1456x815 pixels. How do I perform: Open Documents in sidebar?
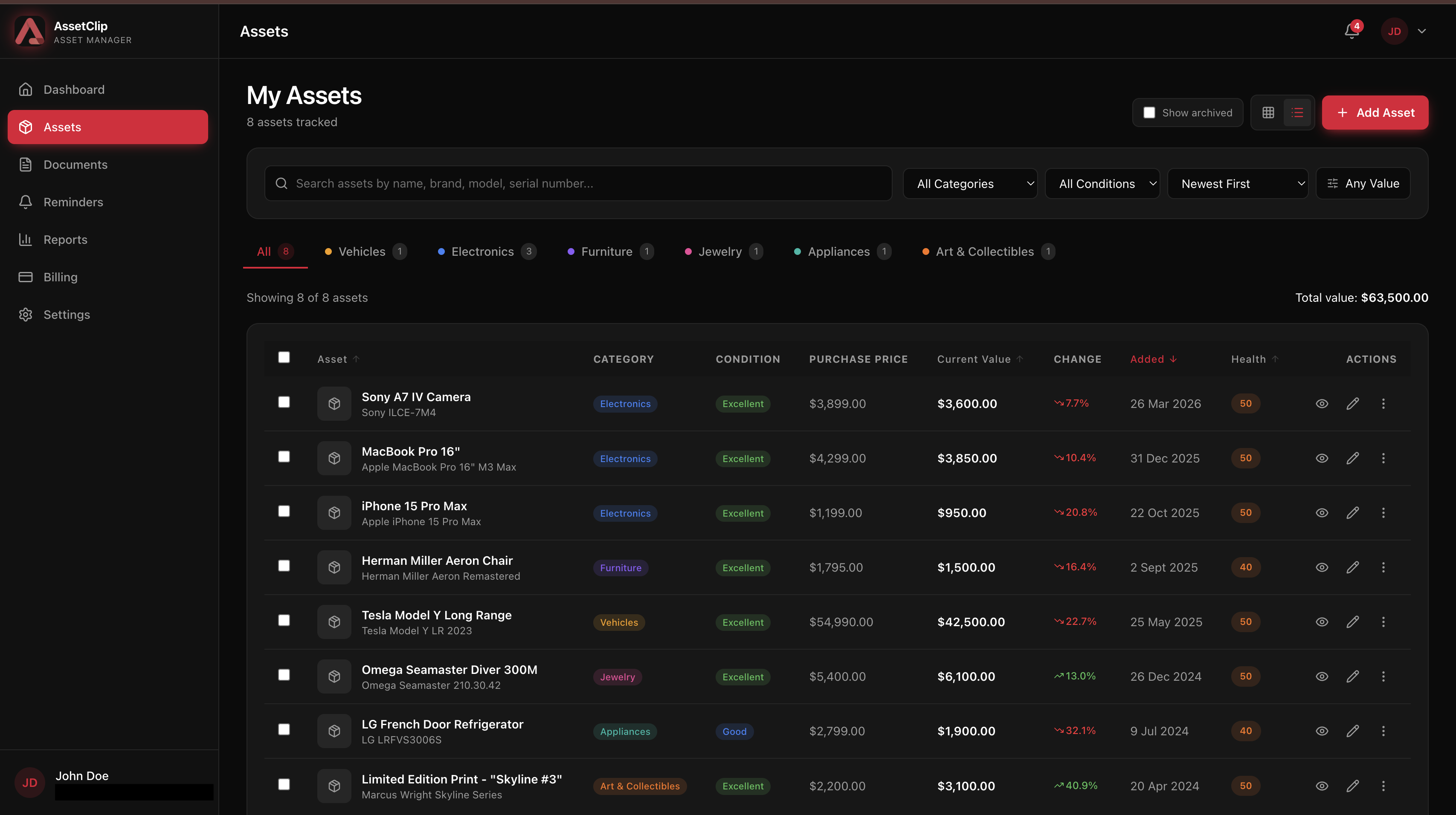tap(107, 165)
